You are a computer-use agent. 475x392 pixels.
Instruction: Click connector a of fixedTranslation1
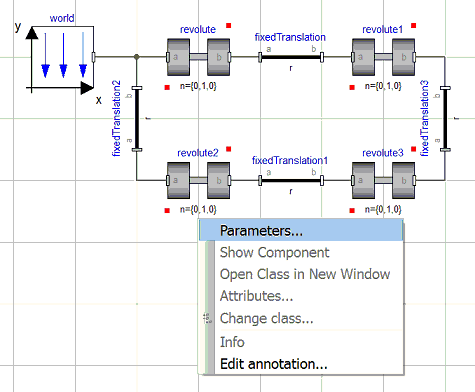pyautogui.click(x=260, y=180)
